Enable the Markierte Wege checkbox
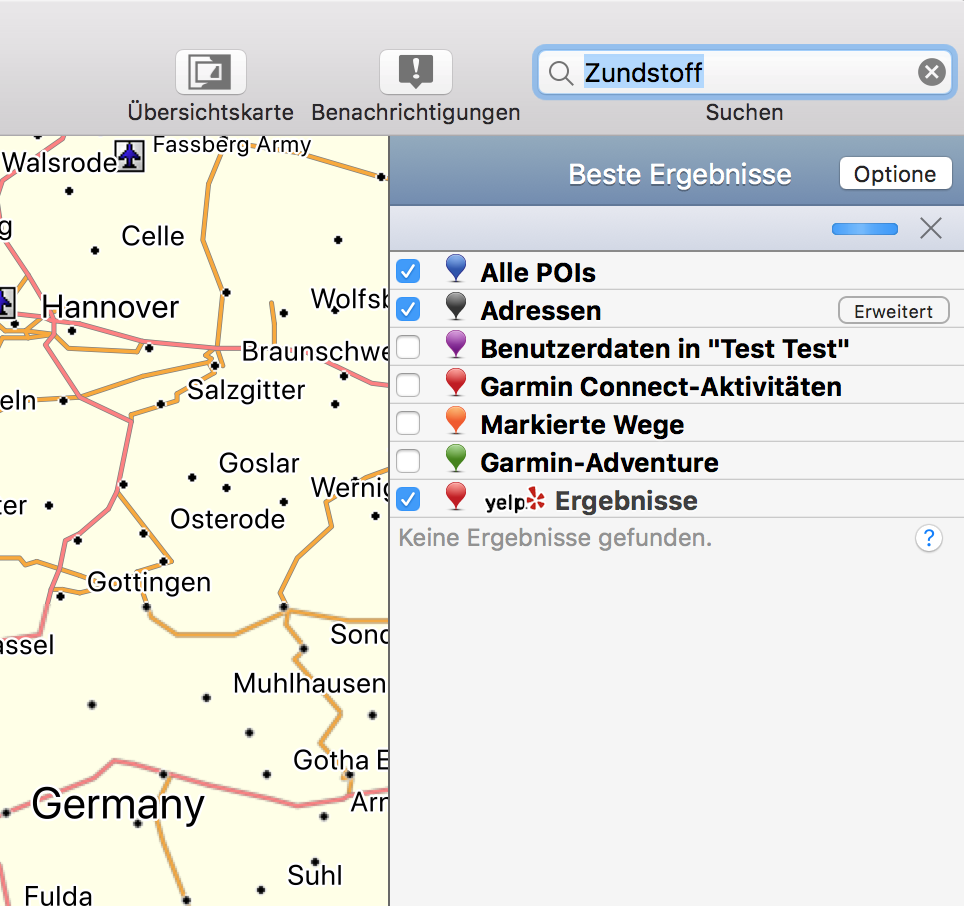The width and height of the screenshot is (964, 906). (x=408, y=423)
